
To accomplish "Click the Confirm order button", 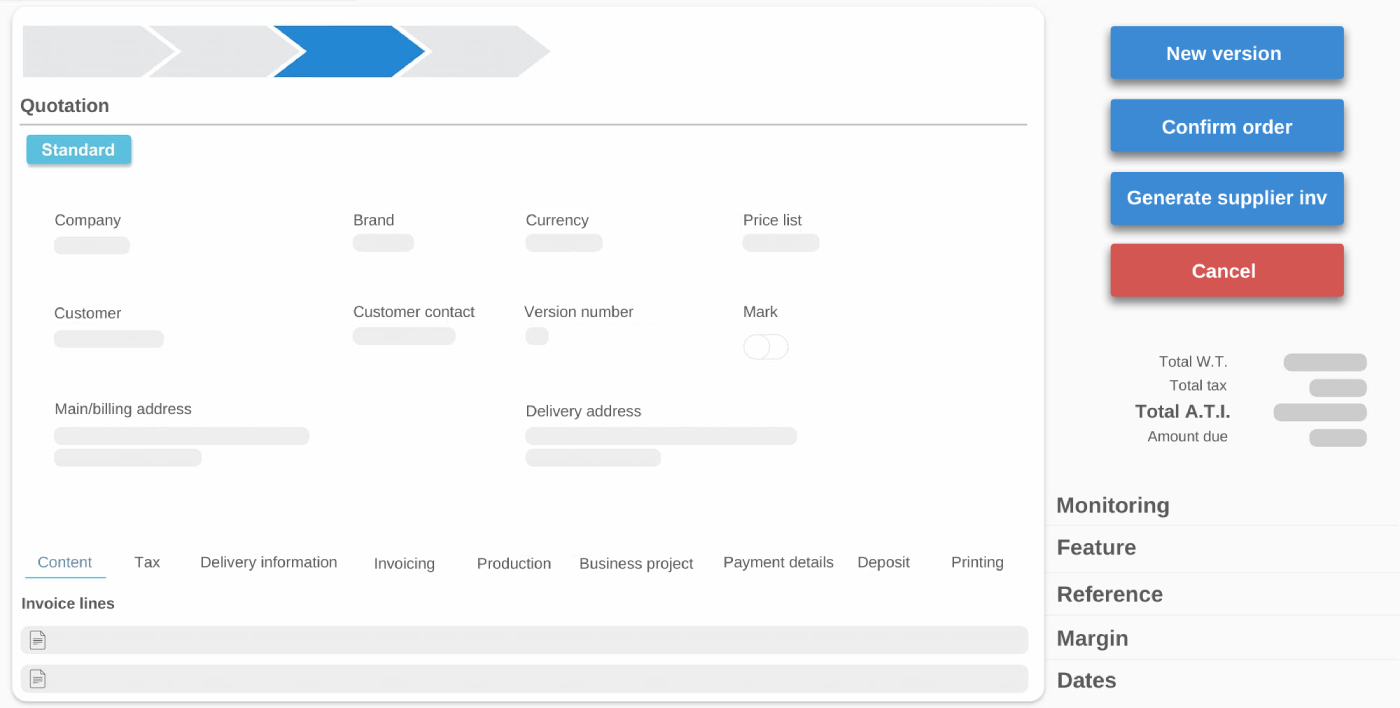I will pos(1227,127).
